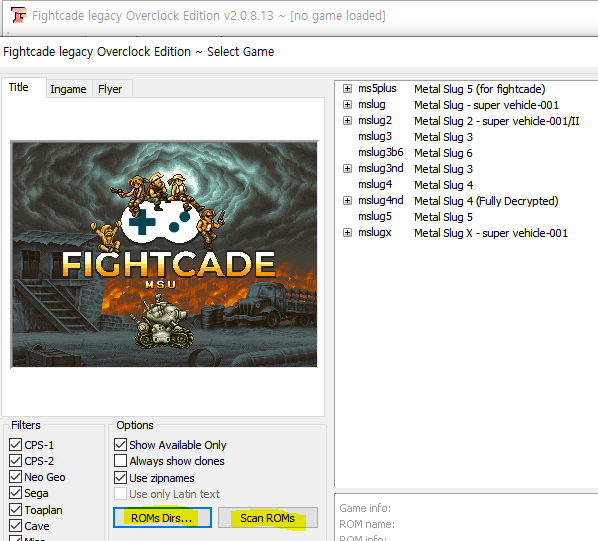Select mslug4nd Metal Slug 4 (Fully Decrypted)
Viewport: 598px width, 541px height.
coord(458,201)
